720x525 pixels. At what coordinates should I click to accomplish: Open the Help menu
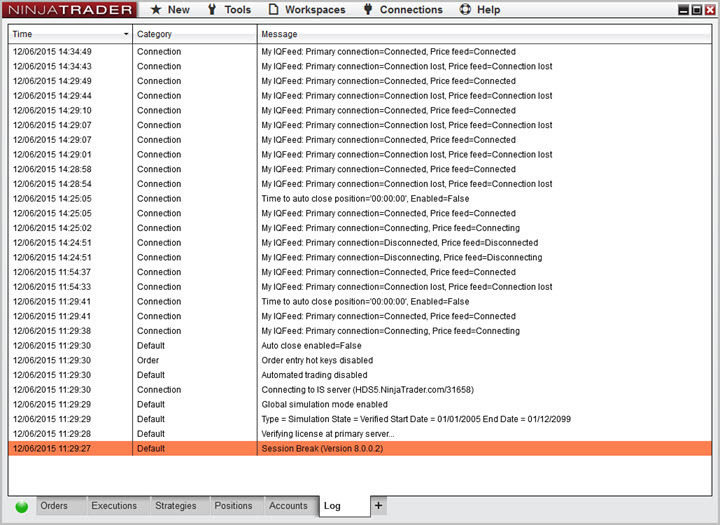pos(489,10)
